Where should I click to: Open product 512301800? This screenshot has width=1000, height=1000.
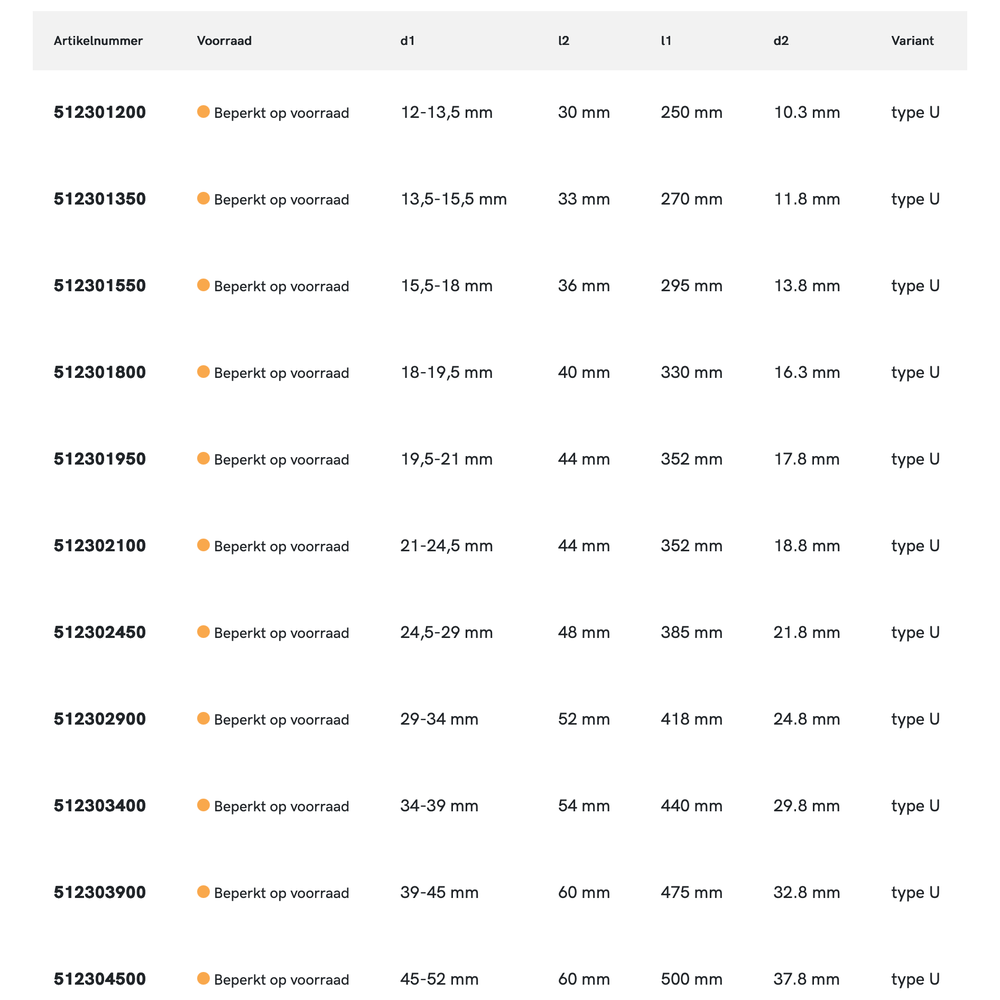100,373
